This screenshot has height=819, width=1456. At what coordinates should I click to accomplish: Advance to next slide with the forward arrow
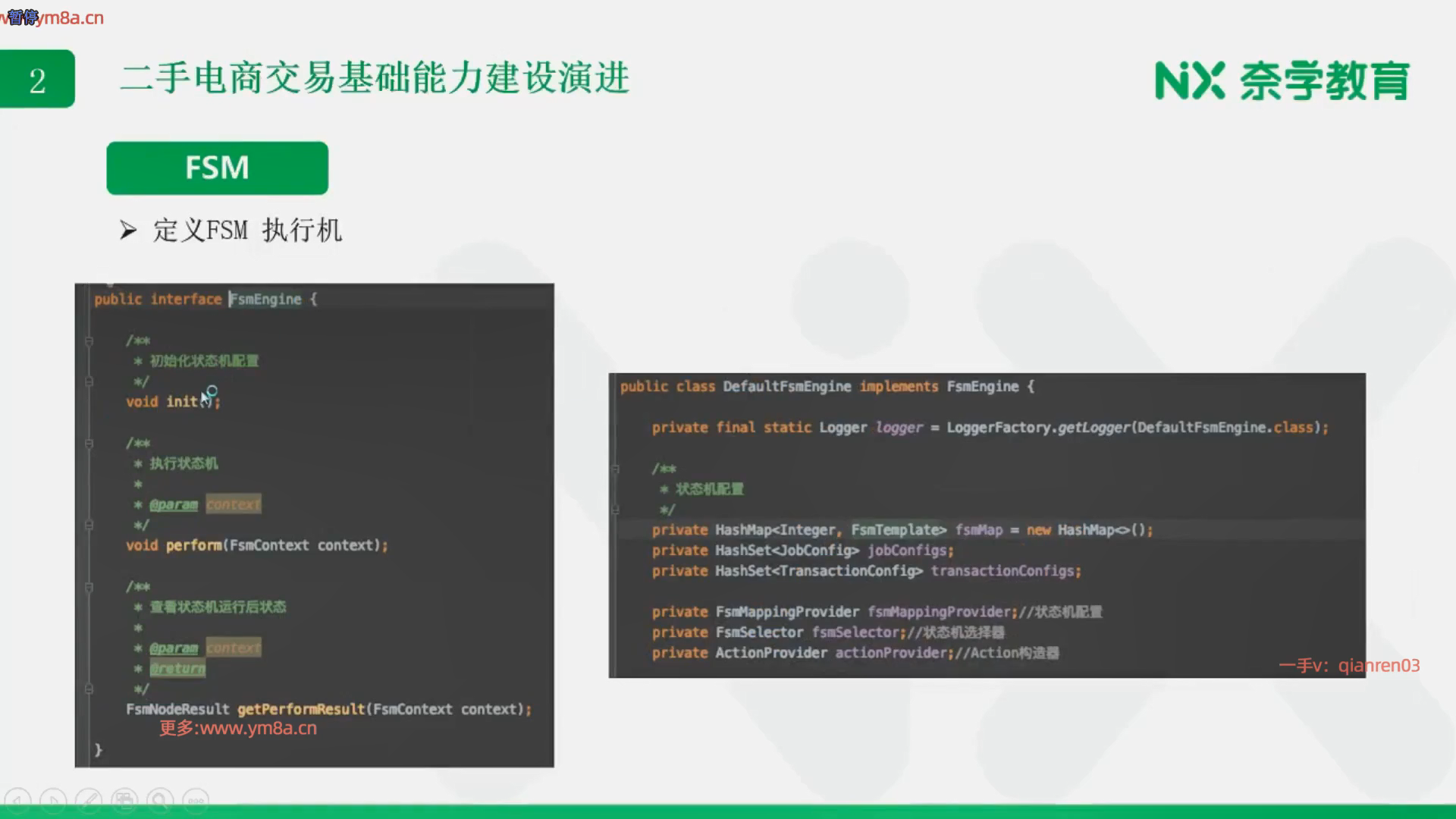point(53,800)
